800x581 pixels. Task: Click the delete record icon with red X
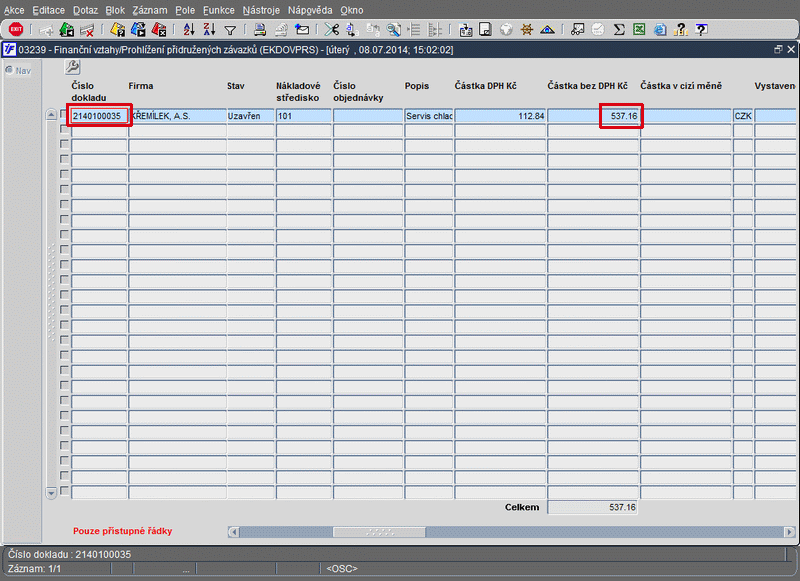coord(87,30)
